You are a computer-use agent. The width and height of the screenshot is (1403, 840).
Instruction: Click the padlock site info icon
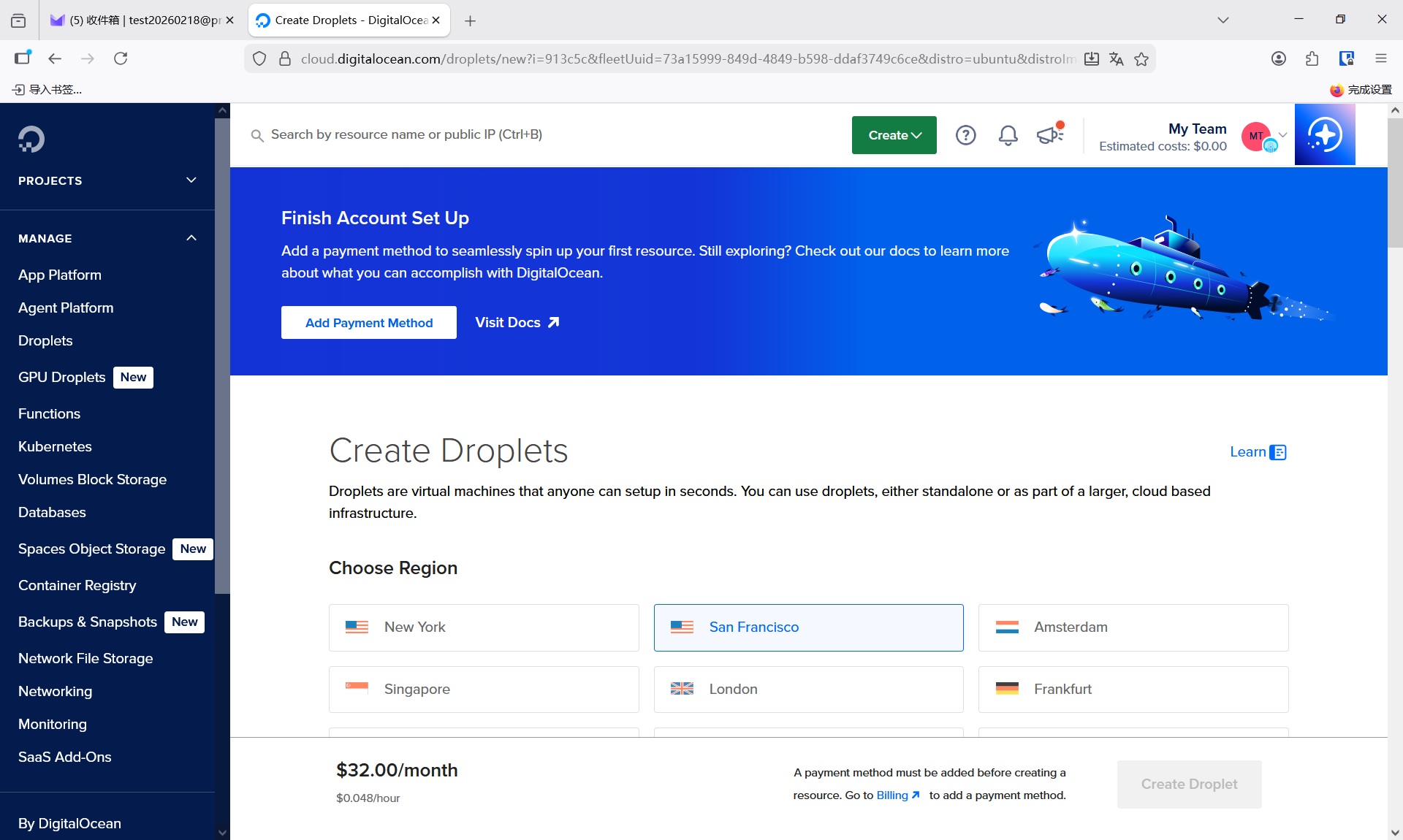pos(285,59)
